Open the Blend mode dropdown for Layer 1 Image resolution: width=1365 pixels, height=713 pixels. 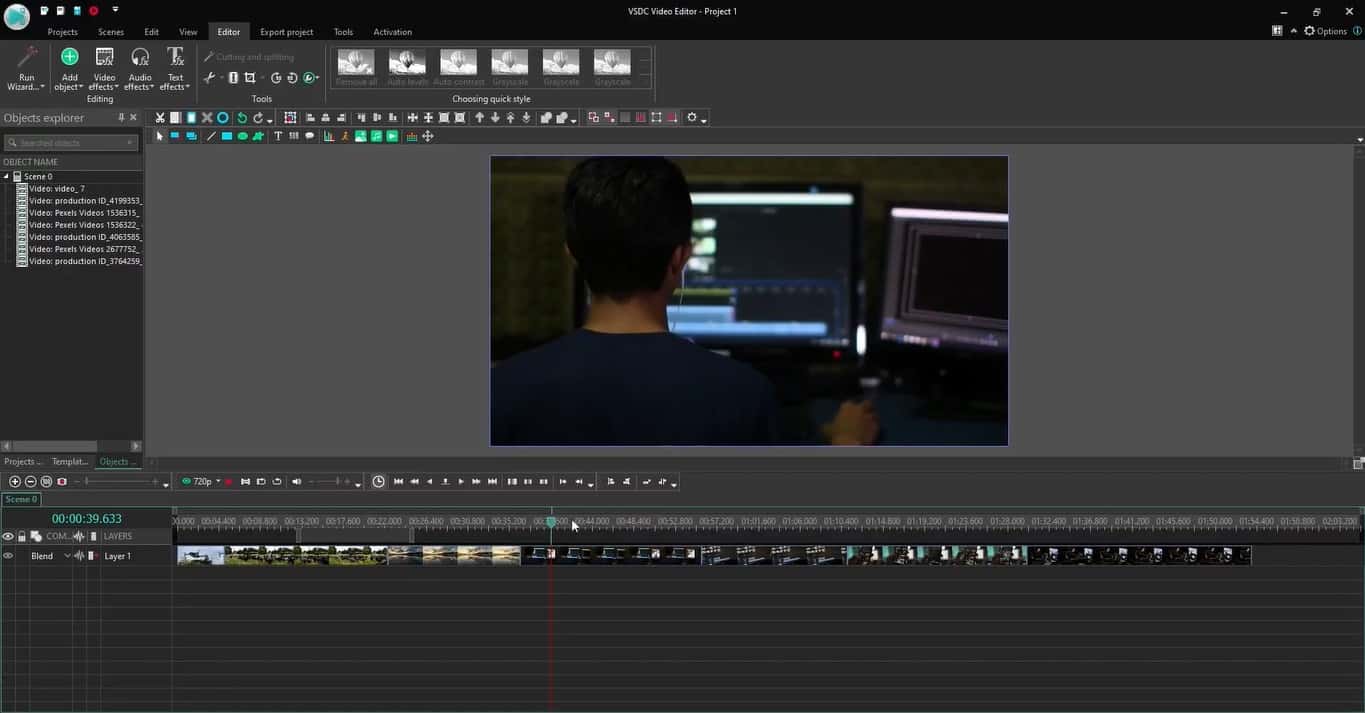coord(67,556)
